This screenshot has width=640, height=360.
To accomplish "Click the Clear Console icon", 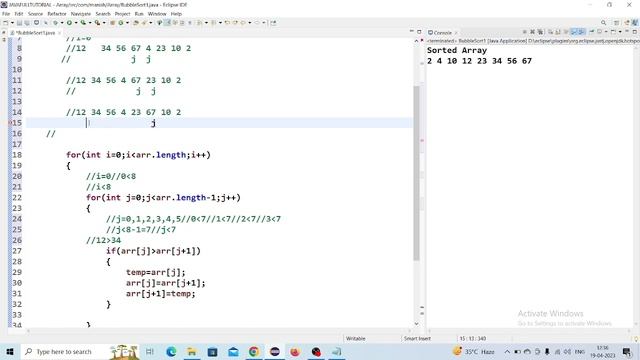I will 550,32.
